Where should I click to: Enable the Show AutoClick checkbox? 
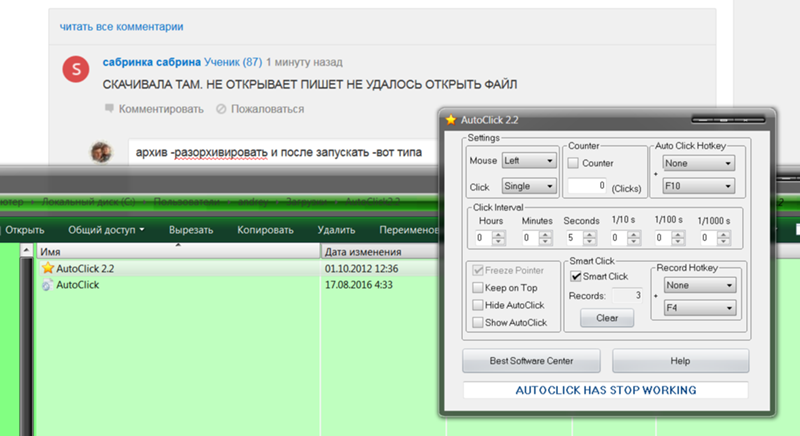click(x=478, y=322)
